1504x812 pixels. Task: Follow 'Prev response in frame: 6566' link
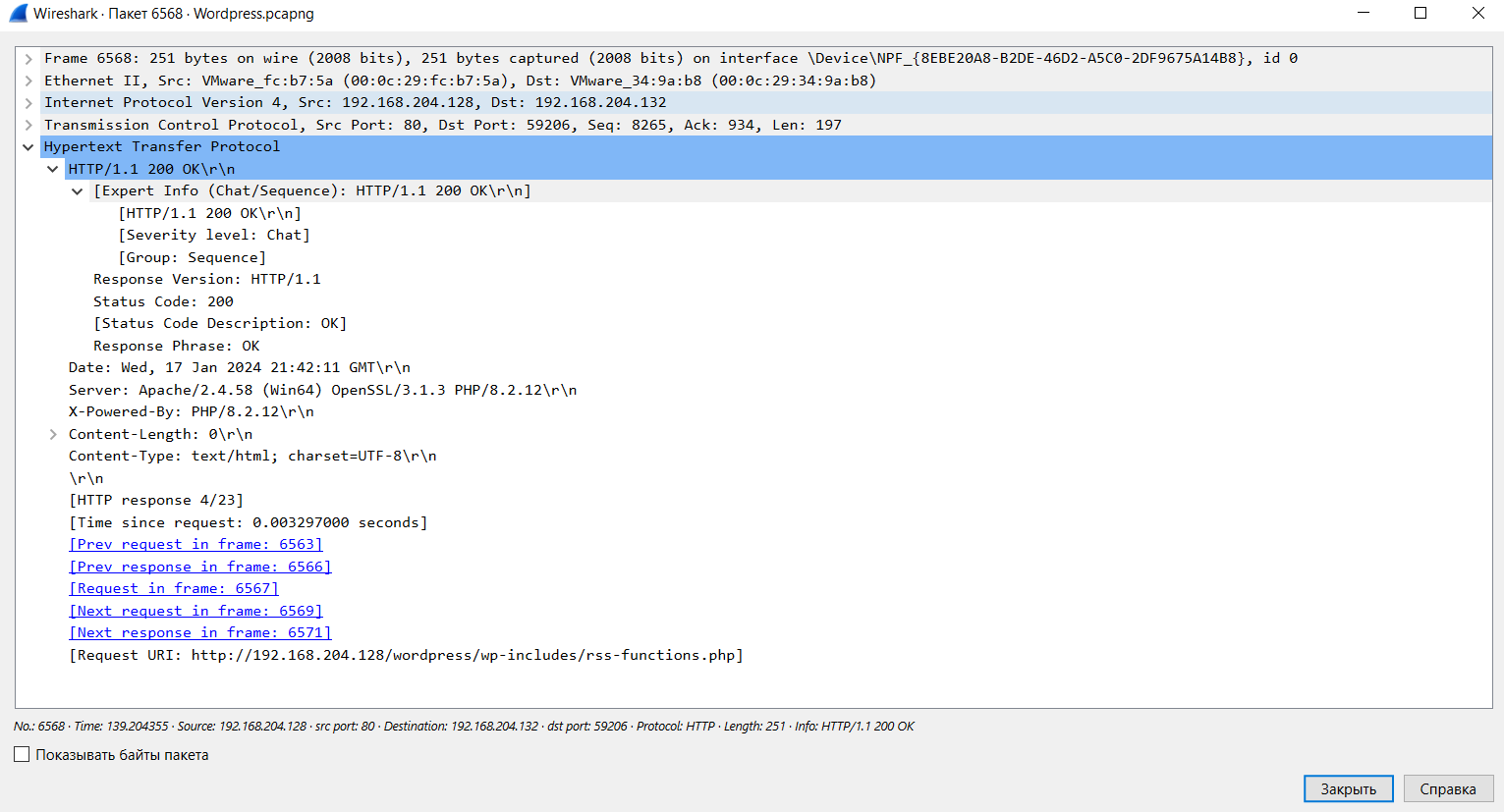pyautogui.click(x=200, y=567)
